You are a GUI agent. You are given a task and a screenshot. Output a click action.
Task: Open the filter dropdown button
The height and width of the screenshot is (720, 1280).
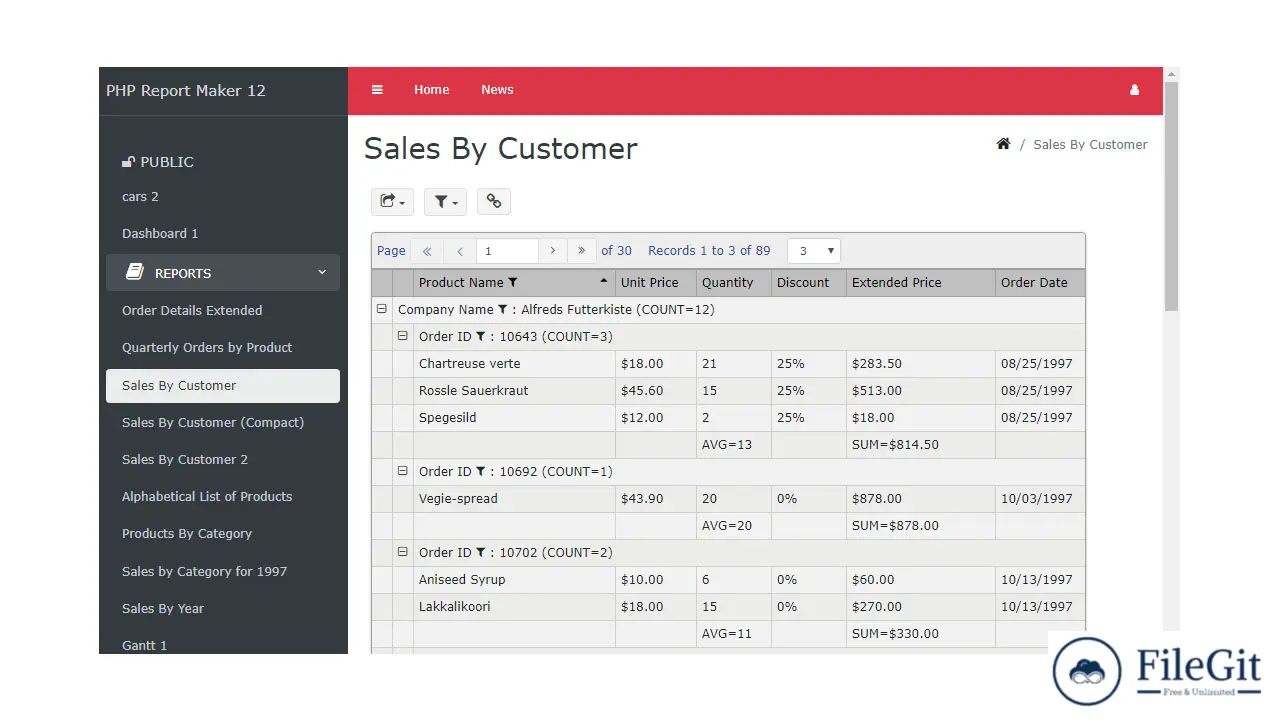[445, 201]
